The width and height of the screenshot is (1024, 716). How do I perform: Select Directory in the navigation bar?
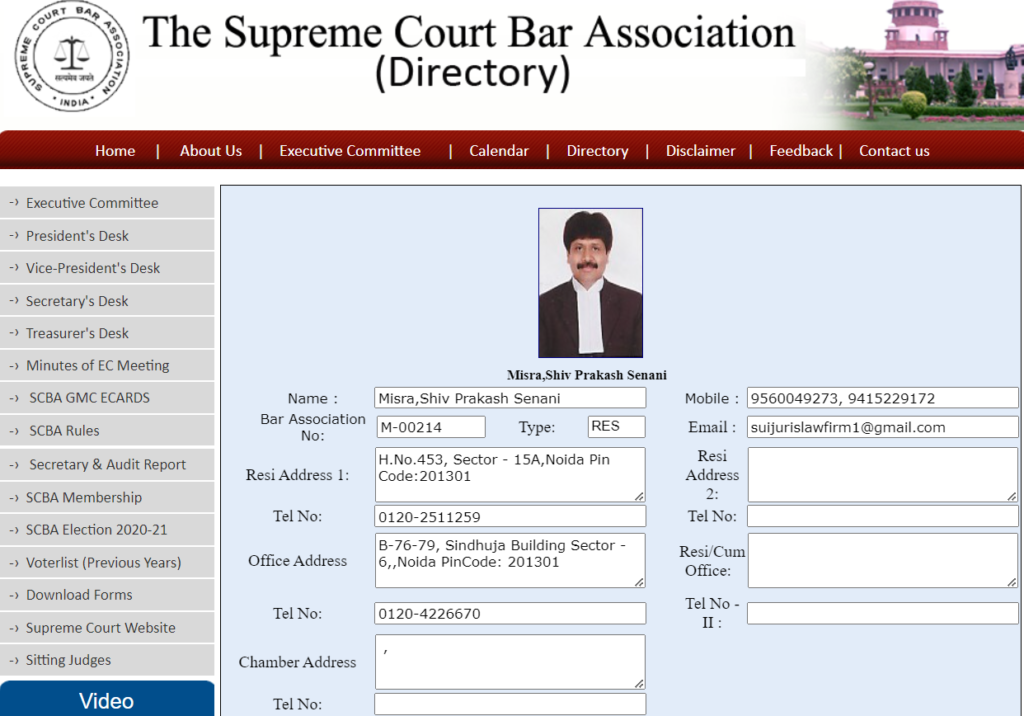(x=598, y=151)
